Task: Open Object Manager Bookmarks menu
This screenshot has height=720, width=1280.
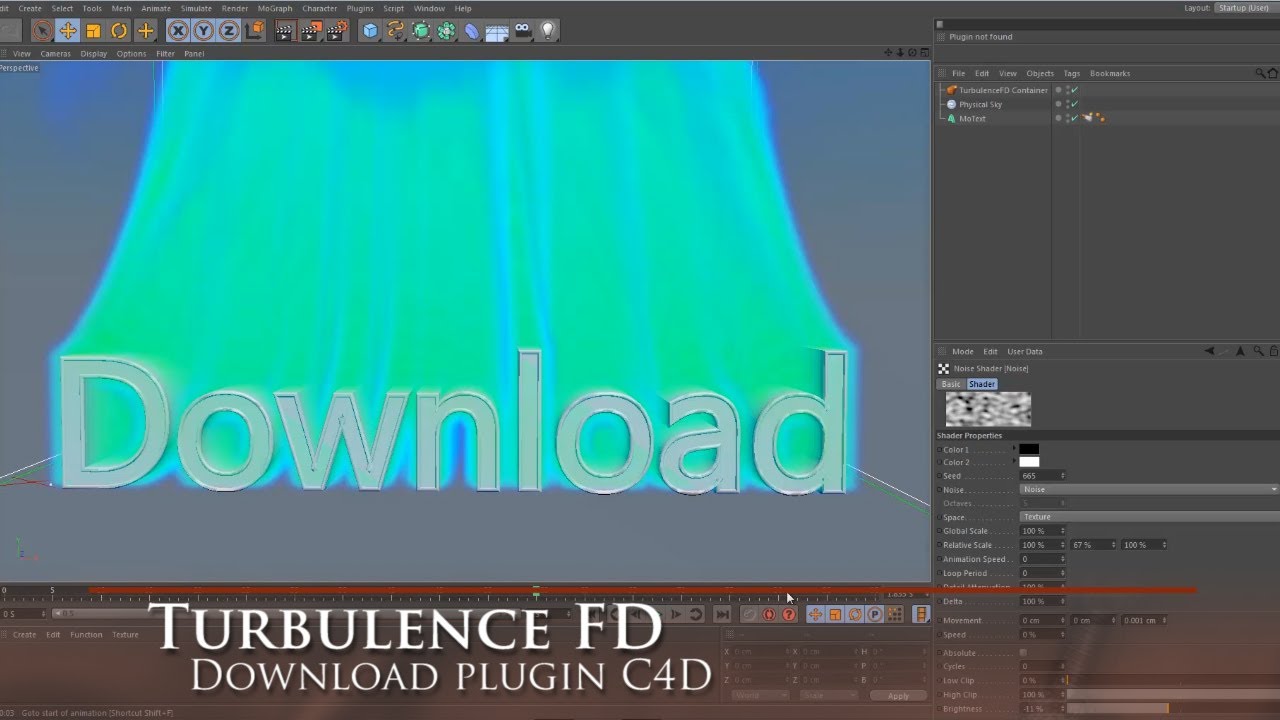Action: coord(1110,73)
